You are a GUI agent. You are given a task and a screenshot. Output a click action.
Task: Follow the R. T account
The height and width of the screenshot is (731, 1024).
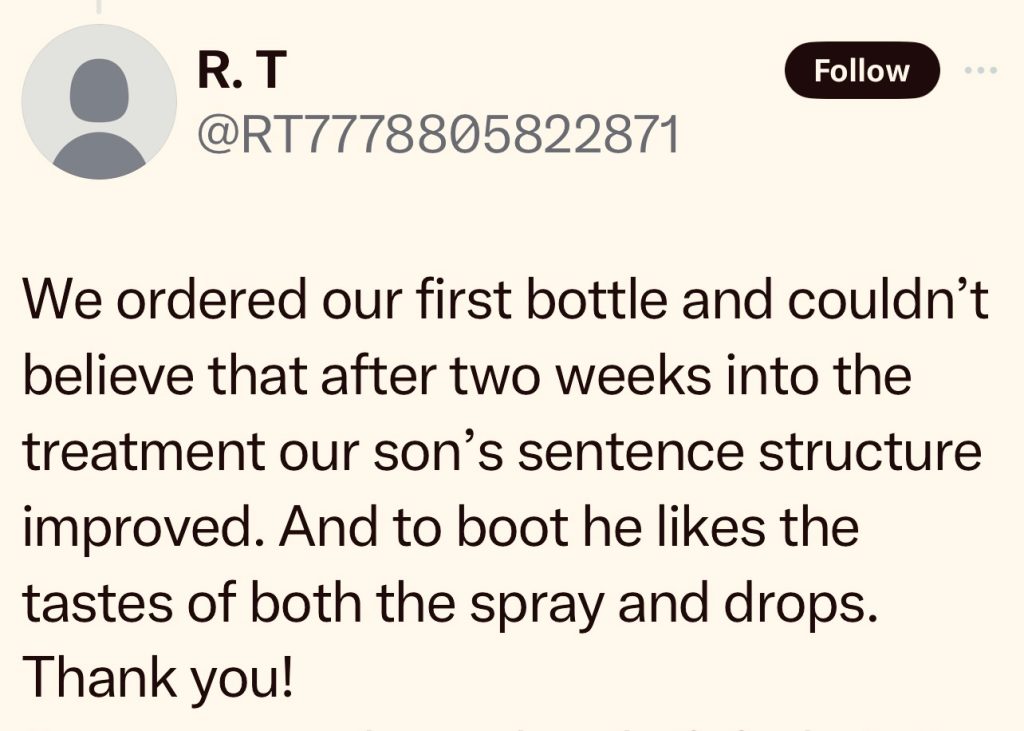coord(861,71)
